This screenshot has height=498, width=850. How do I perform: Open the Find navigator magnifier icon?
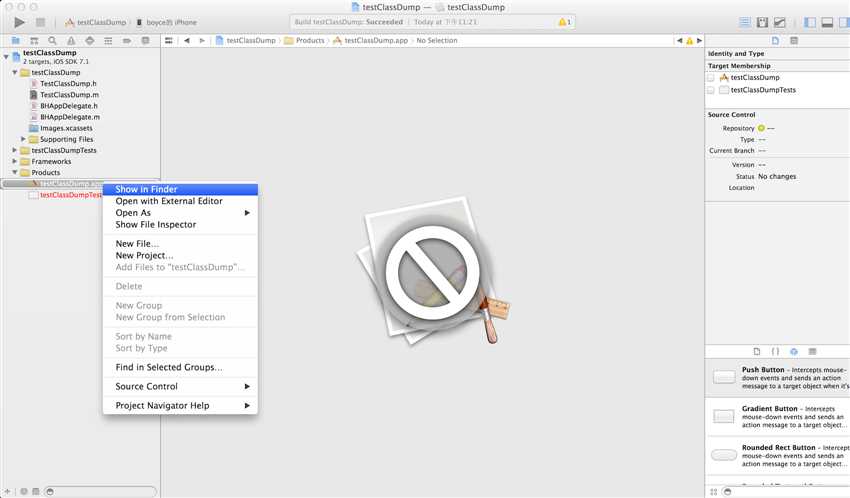pyautogui.click(x=53, y=41)
